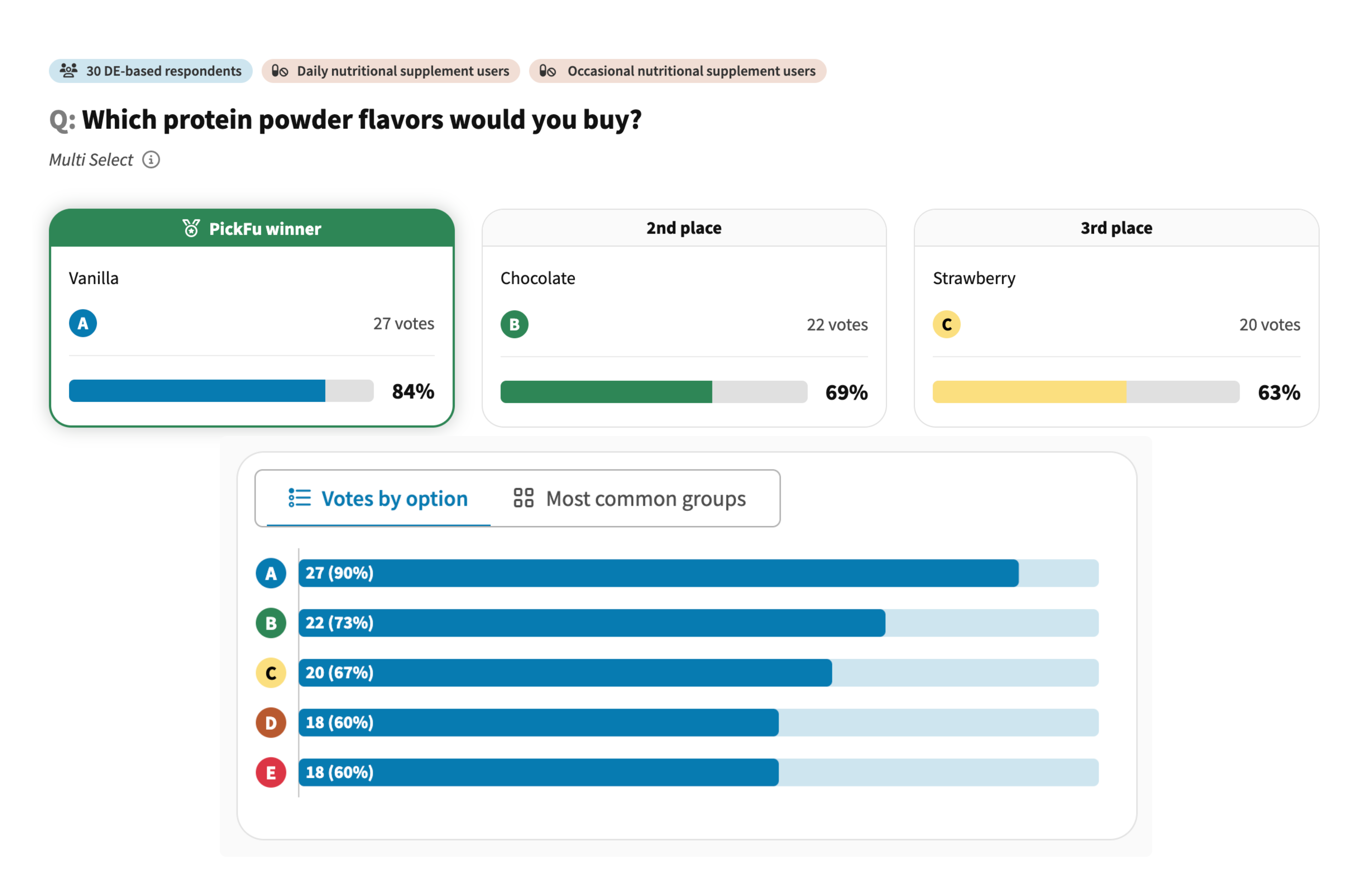Screen dimensions: 1372x872
Task: Click the respondents people icon in the blue tag
Action: (x=68, y=71)
